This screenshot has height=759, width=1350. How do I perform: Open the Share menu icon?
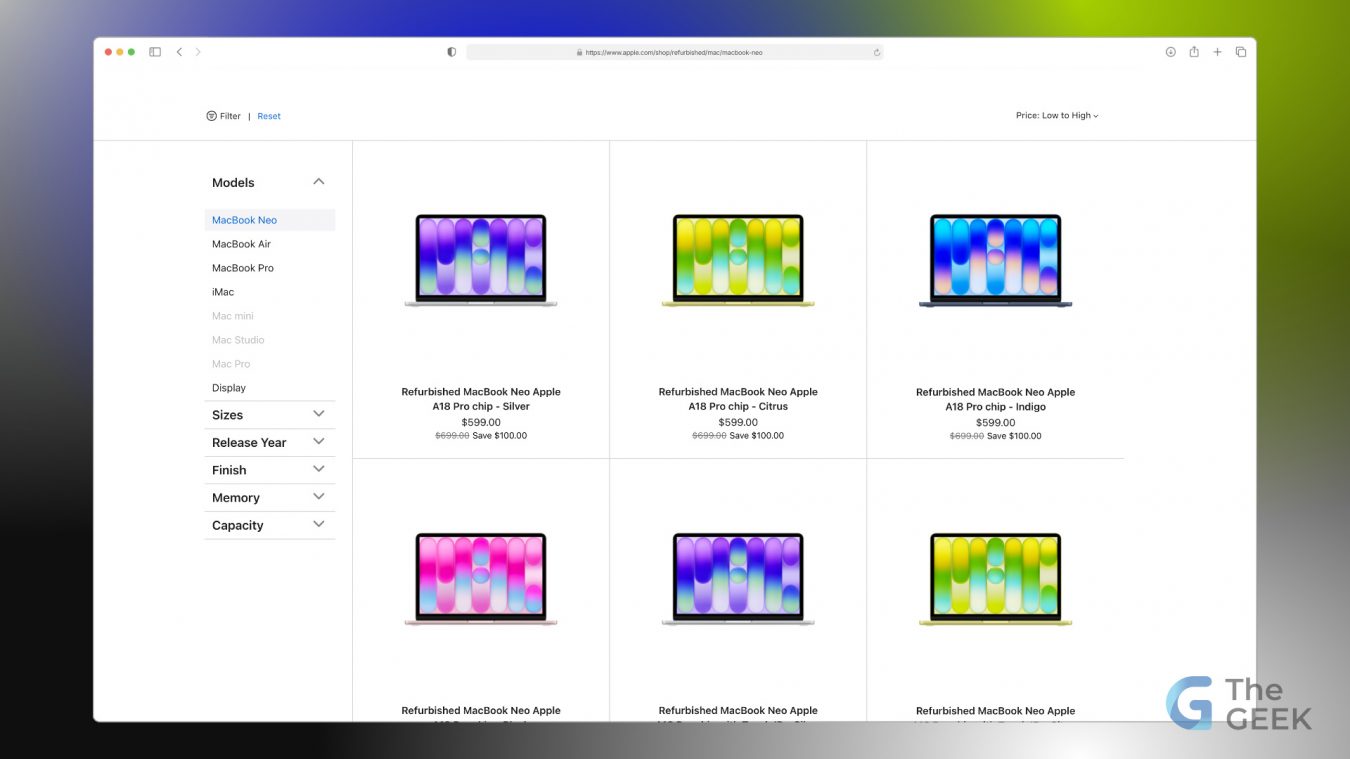click(1194, 52)
